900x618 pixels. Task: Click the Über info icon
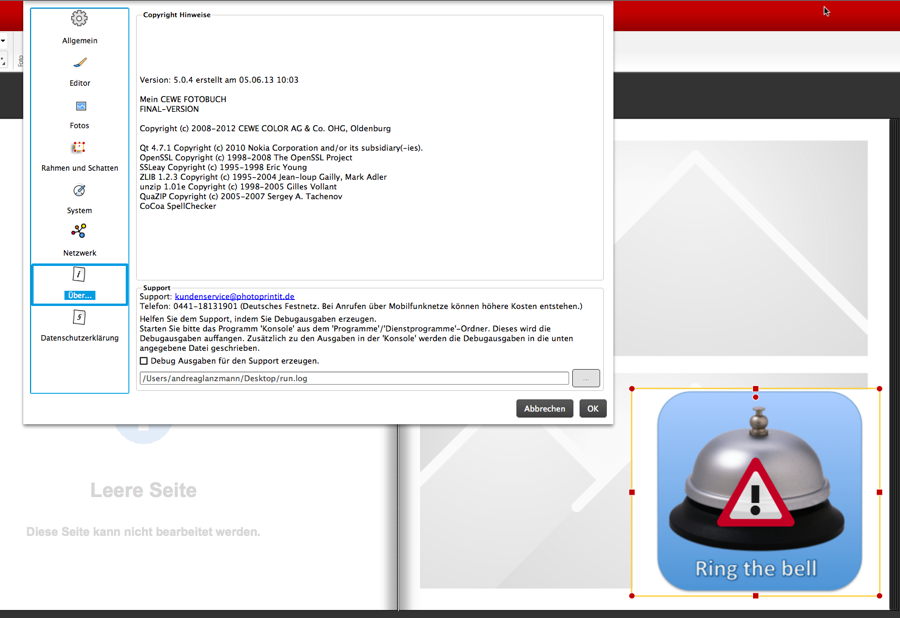(79, 275)
